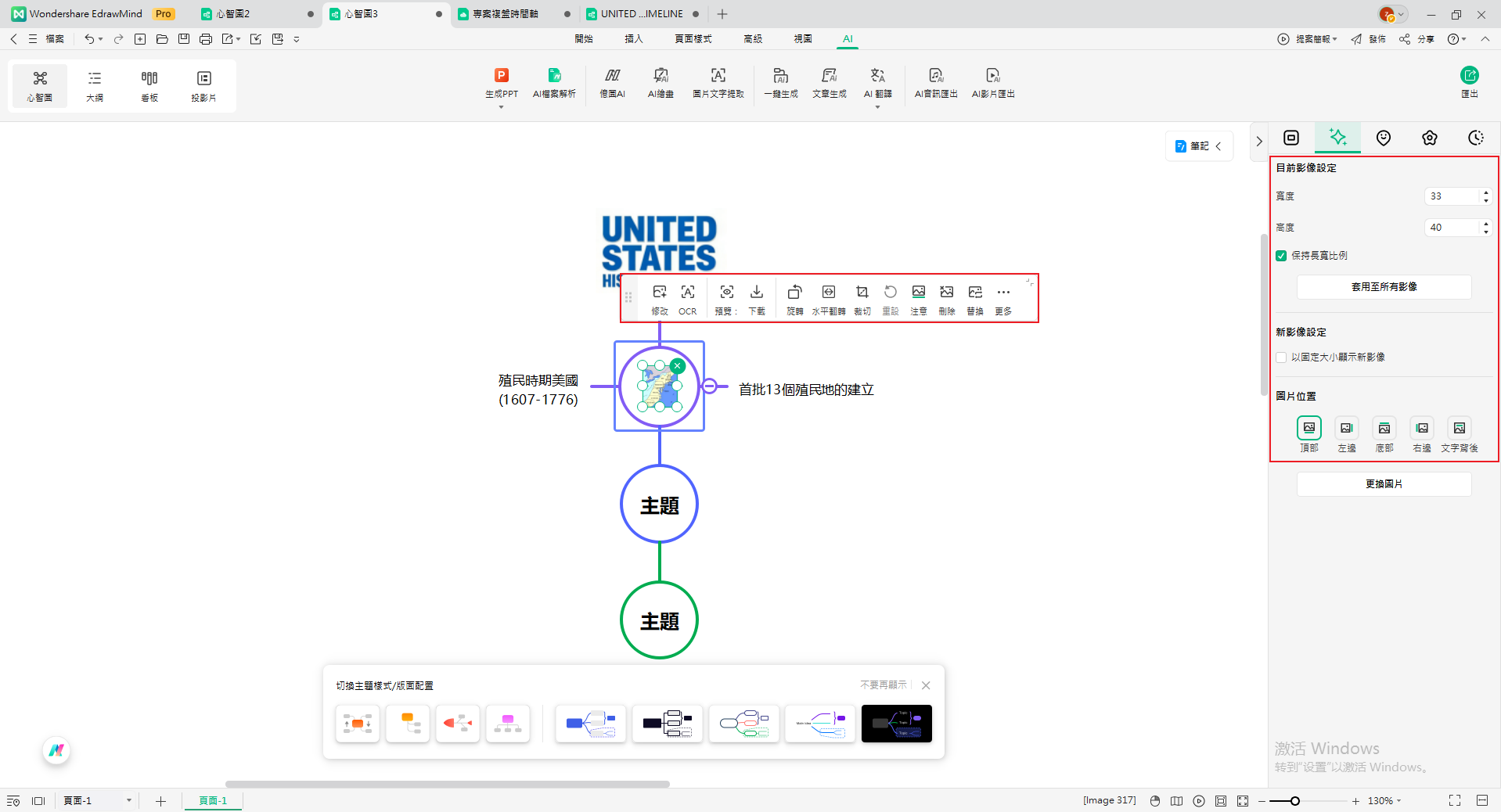The width and height of the screenshot is (1501, 812).
Task: Enable 以固定大小顯示新影像 checkbox
Action: click(x=1281, y=357)
